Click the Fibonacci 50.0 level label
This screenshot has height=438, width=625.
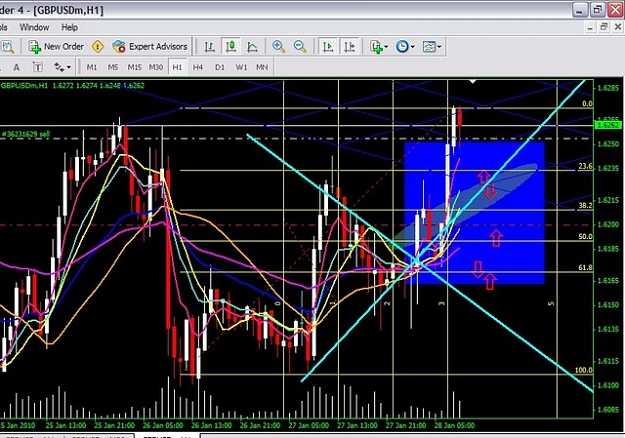coord(585,236)
